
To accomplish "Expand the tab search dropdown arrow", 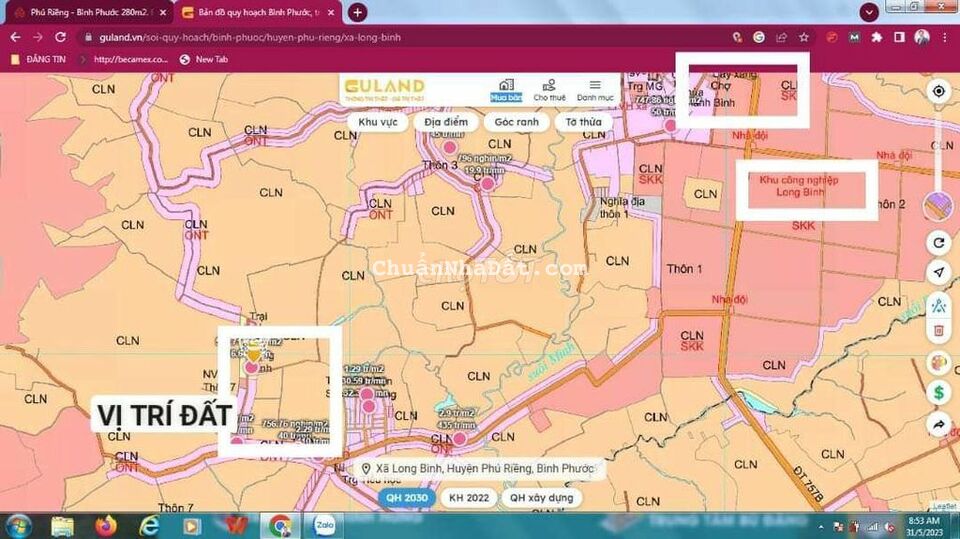I will tap(869, 12).
